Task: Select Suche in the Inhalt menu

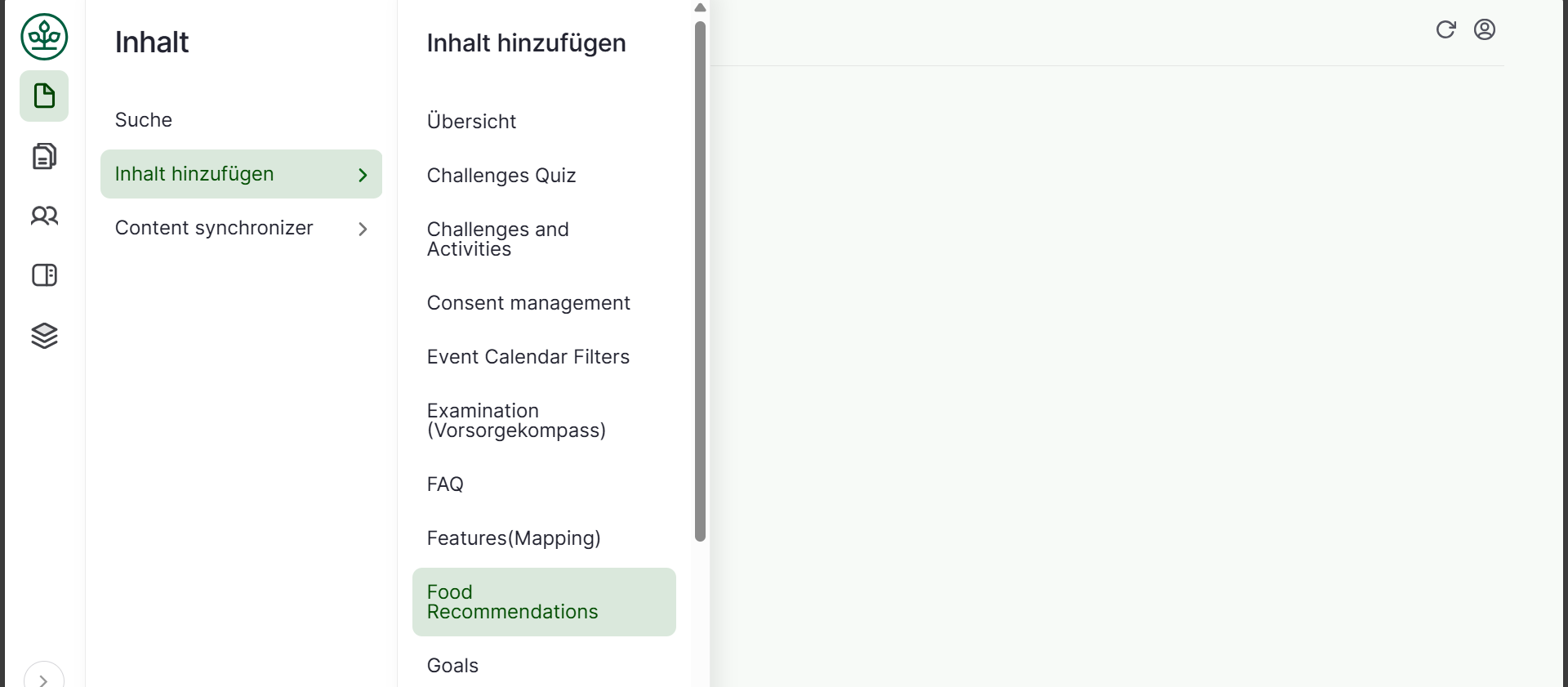Action: coord(144,120)
